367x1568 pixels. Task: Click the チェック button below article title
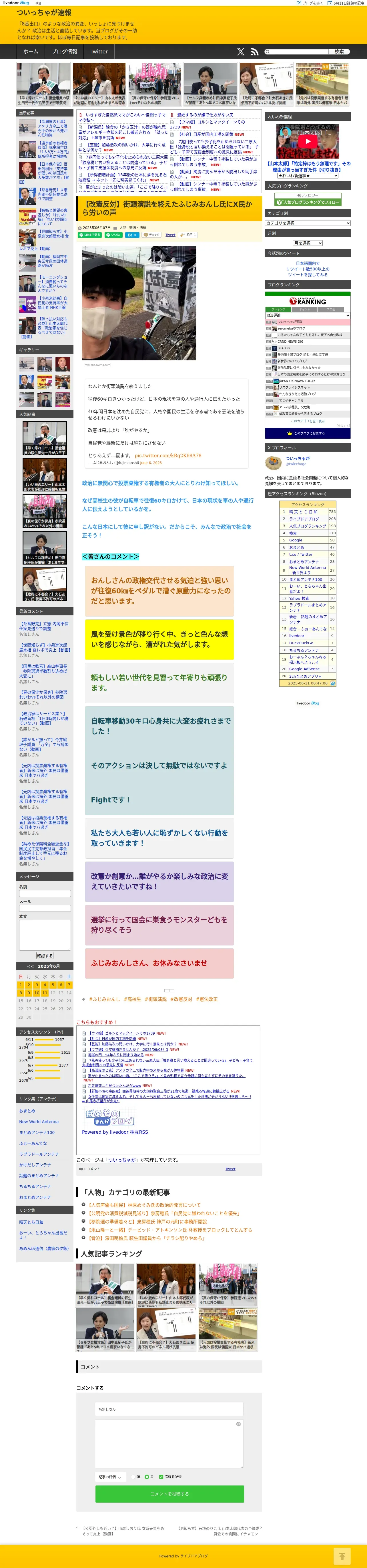click(x=152, y=234)
